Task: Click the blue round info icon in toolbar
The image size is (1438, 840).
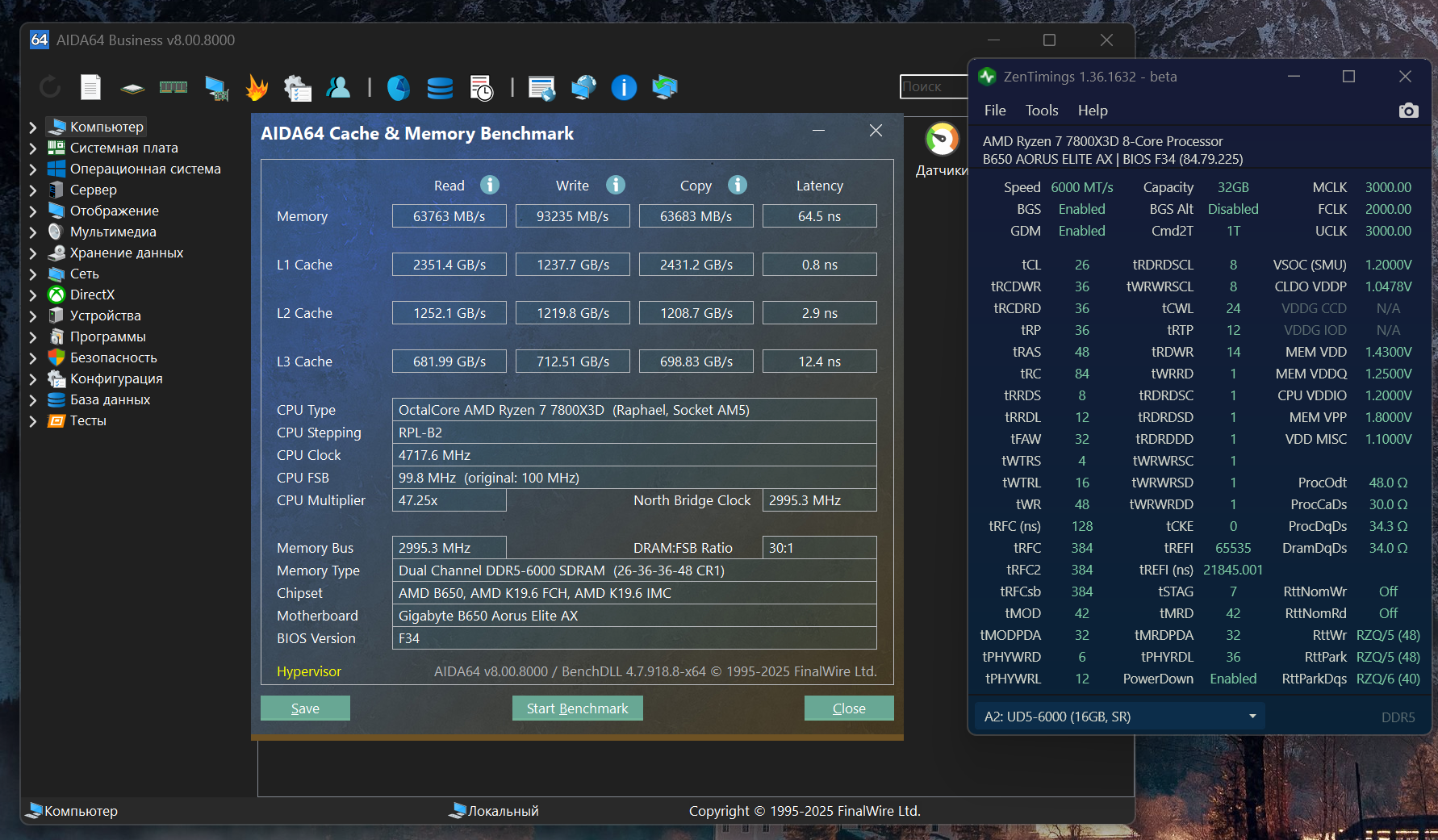Action: pos(624,87)
